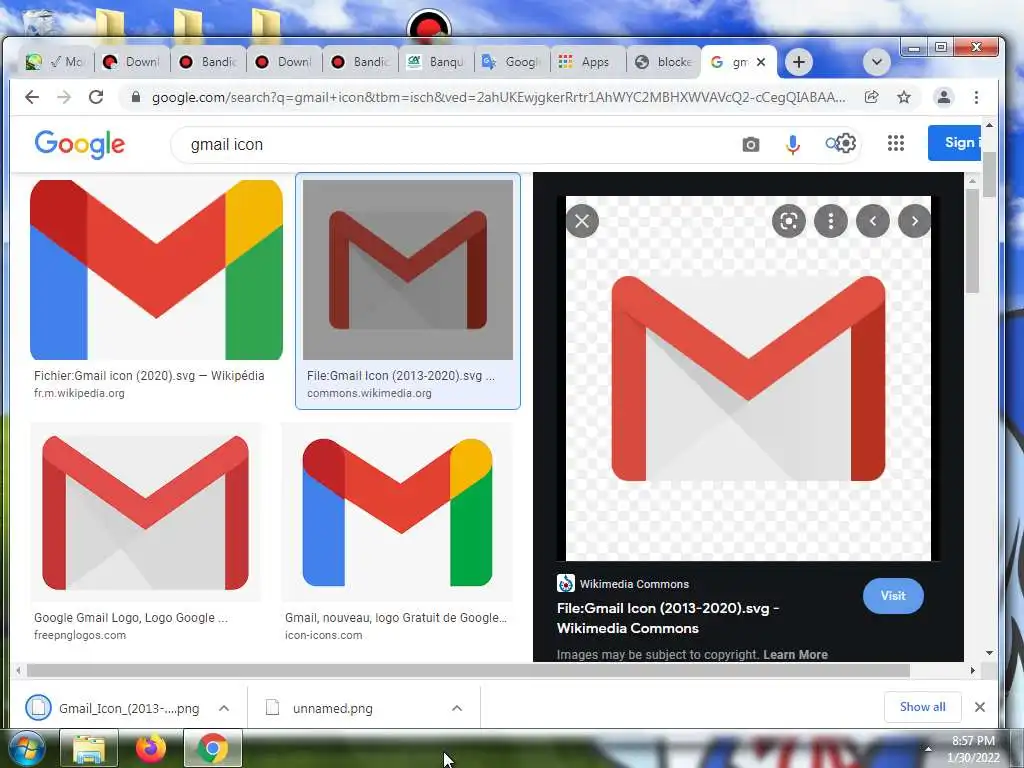Screen dimensions: 1024x768
Task: Launch Firefox from the taskbar
Action: pyautogui.click(x=150, y=748)
